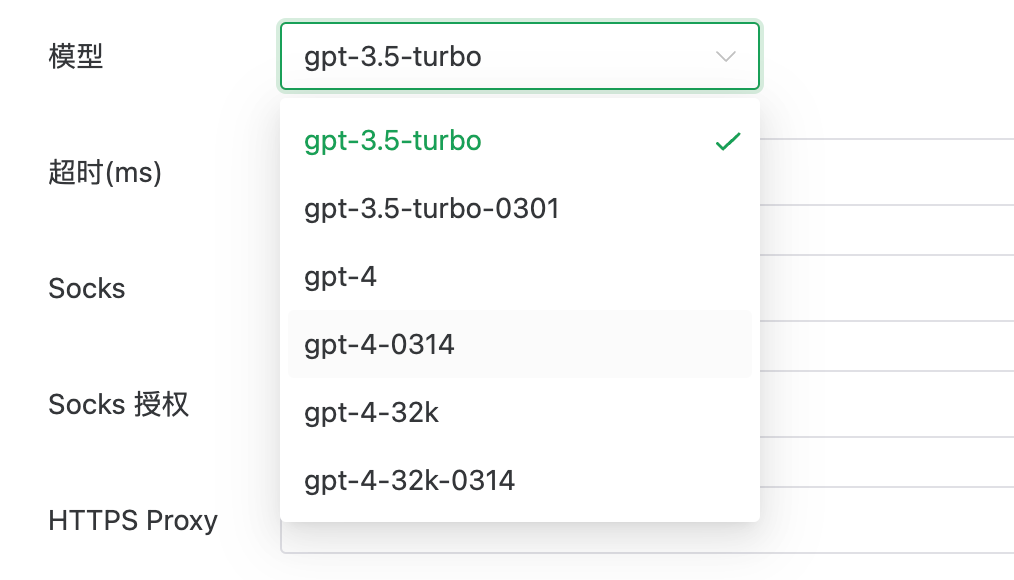This screenshot has width=1014, height=580.
Task: Click the 模型 selector showing gpt-3.5-turbo
Action: click(519, 56)
